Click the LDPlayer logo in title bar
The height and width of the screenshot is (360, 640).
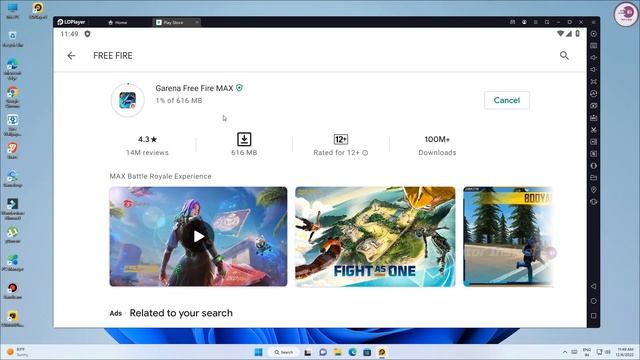point(71,22)
